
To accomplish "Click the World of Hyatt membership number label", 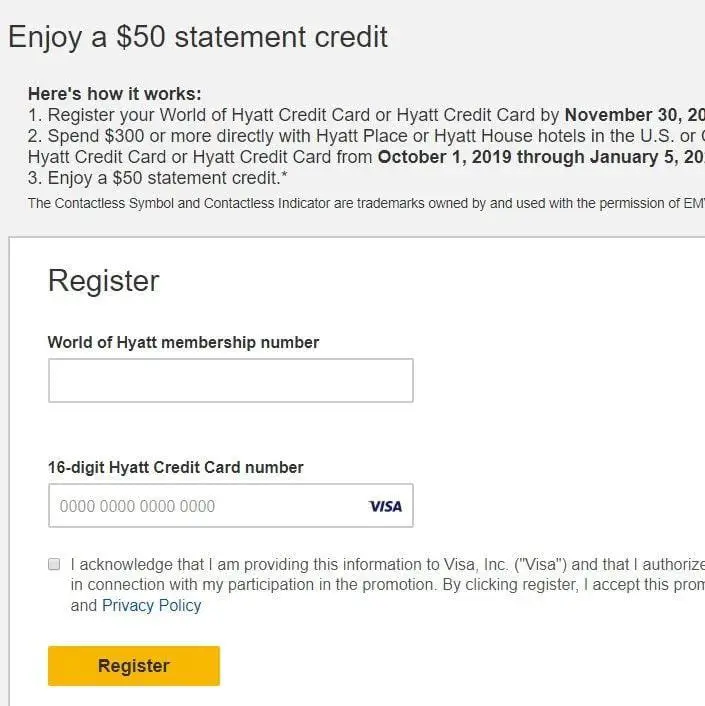I will (x=183, y=342).
